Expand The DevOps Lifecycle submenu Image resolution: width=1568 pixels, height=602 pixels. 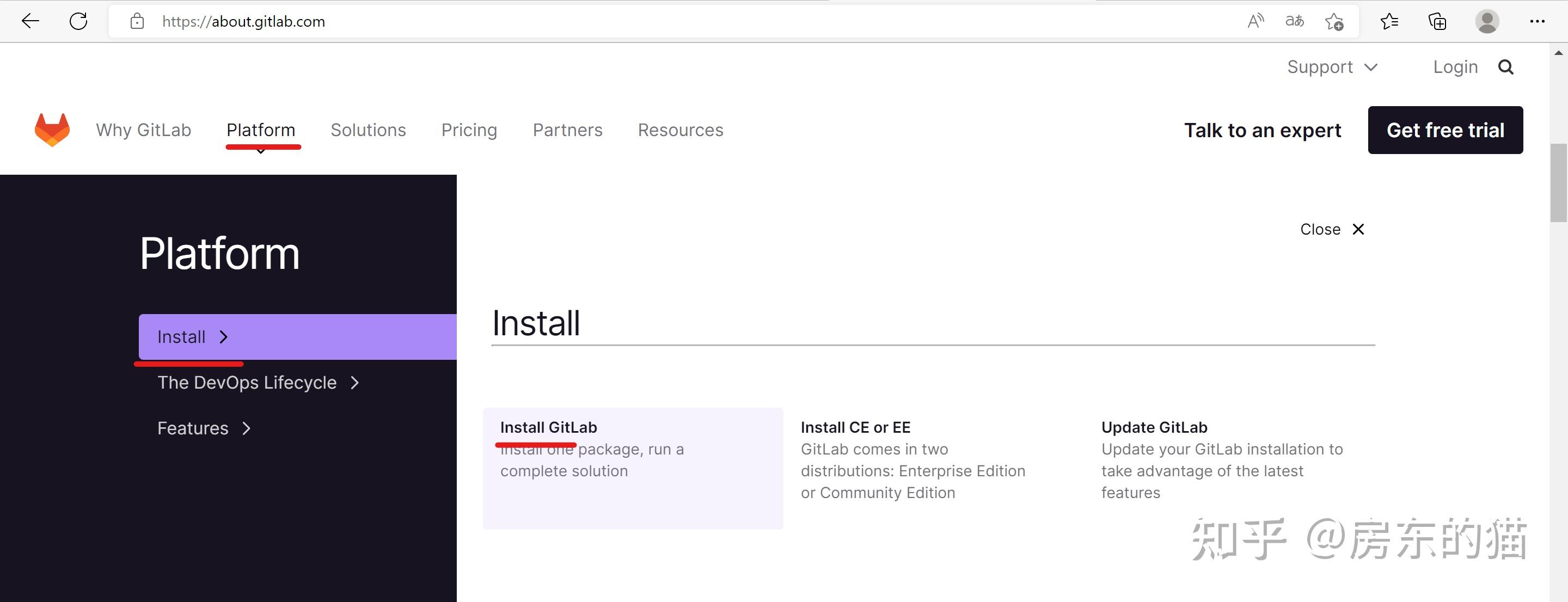click(x=258, y=382)
